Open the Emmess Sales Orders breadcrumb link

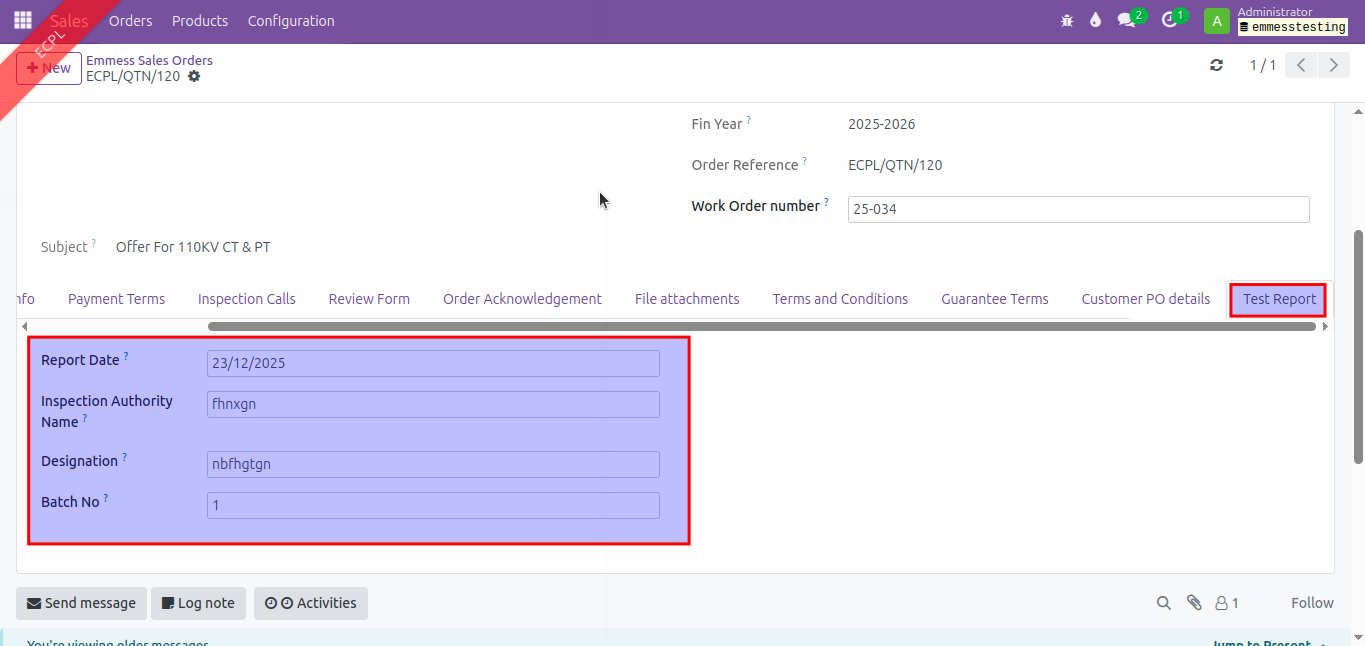pos(149,60)
